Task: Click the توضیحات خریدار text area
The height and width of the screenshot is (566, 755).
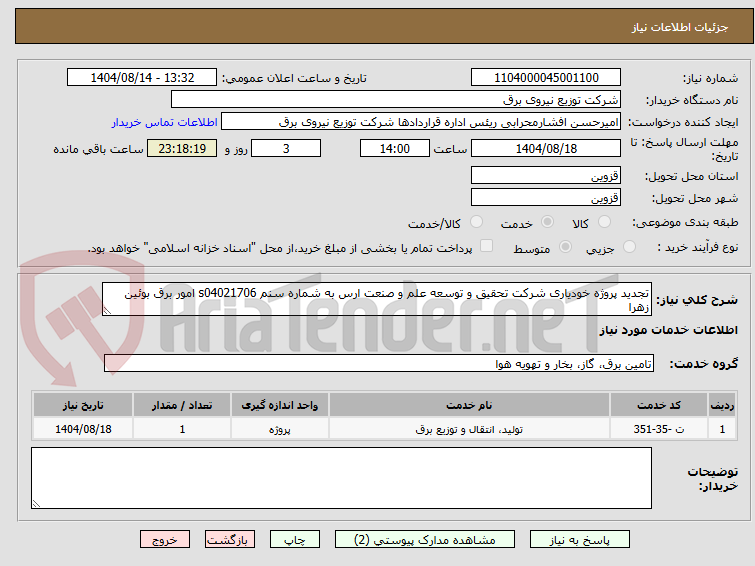Action: [341, 478]
